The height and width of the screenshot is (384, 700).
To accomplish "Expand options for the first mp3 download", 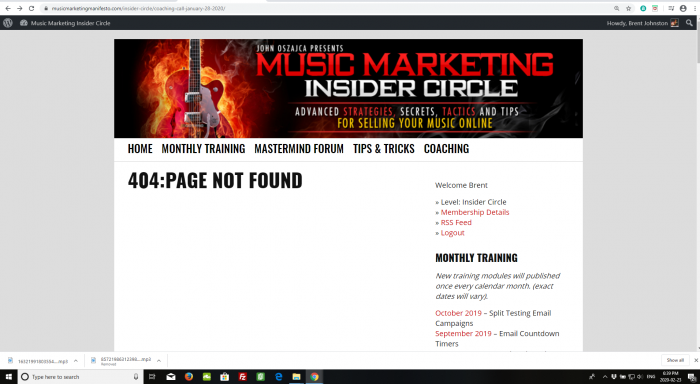I will (76, 361).
